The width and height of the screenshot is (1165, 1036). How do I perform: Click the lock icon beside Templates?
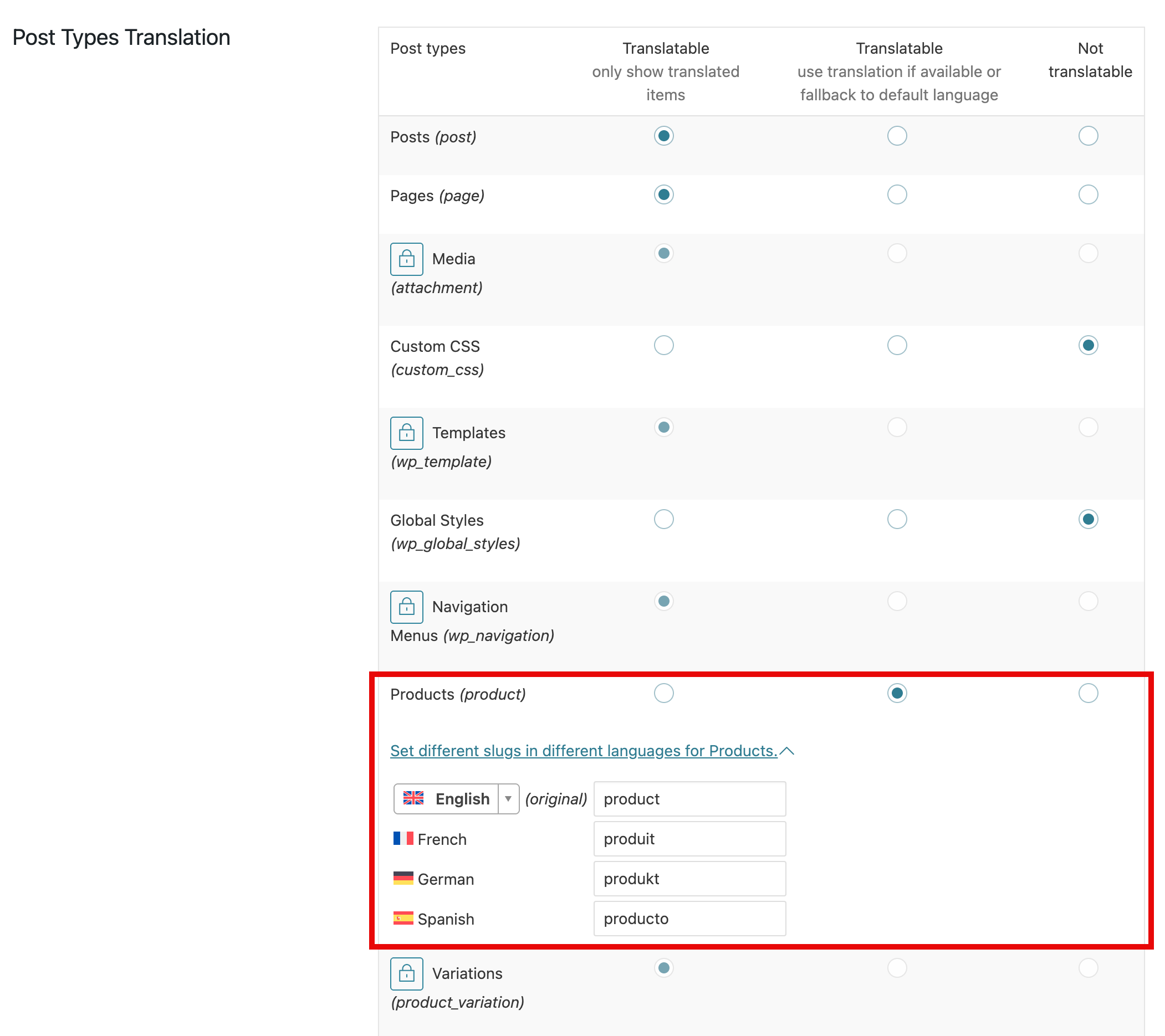[x=406, y=433]
